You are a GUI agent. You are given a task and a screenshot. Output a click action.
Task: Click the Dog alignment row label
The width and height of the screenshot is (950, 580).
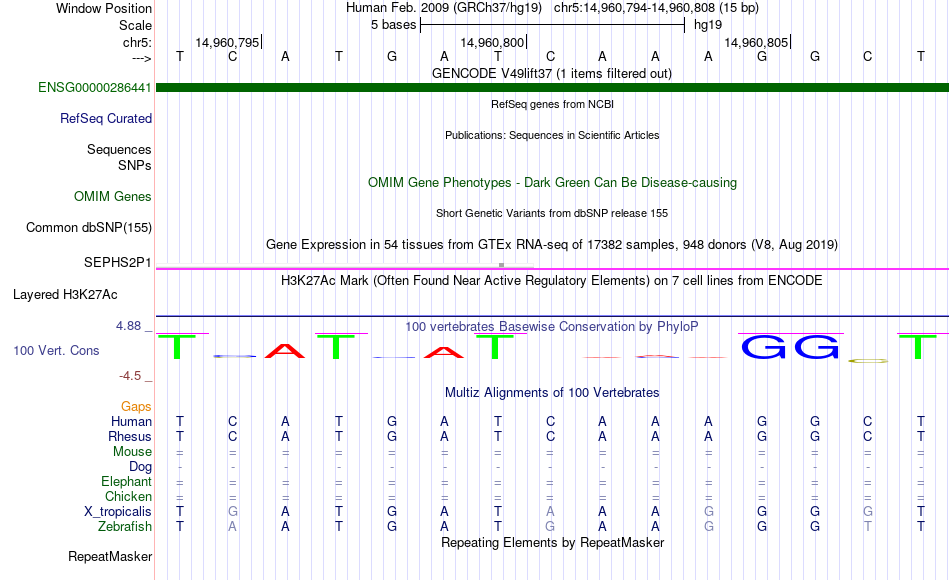[x=140, y=467]
